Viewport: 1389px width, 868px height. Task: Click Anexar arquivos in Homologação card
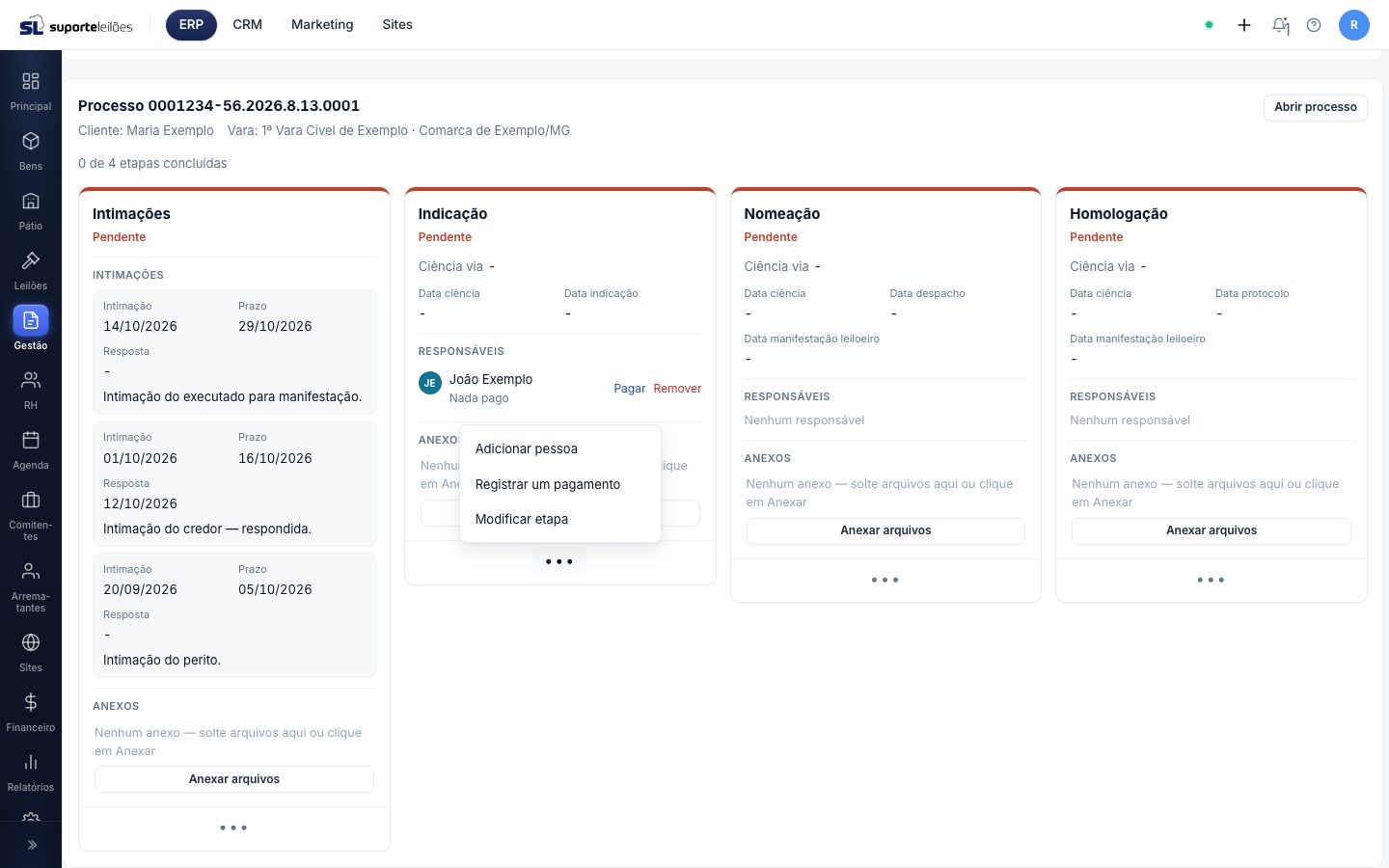coord(1212,530)
